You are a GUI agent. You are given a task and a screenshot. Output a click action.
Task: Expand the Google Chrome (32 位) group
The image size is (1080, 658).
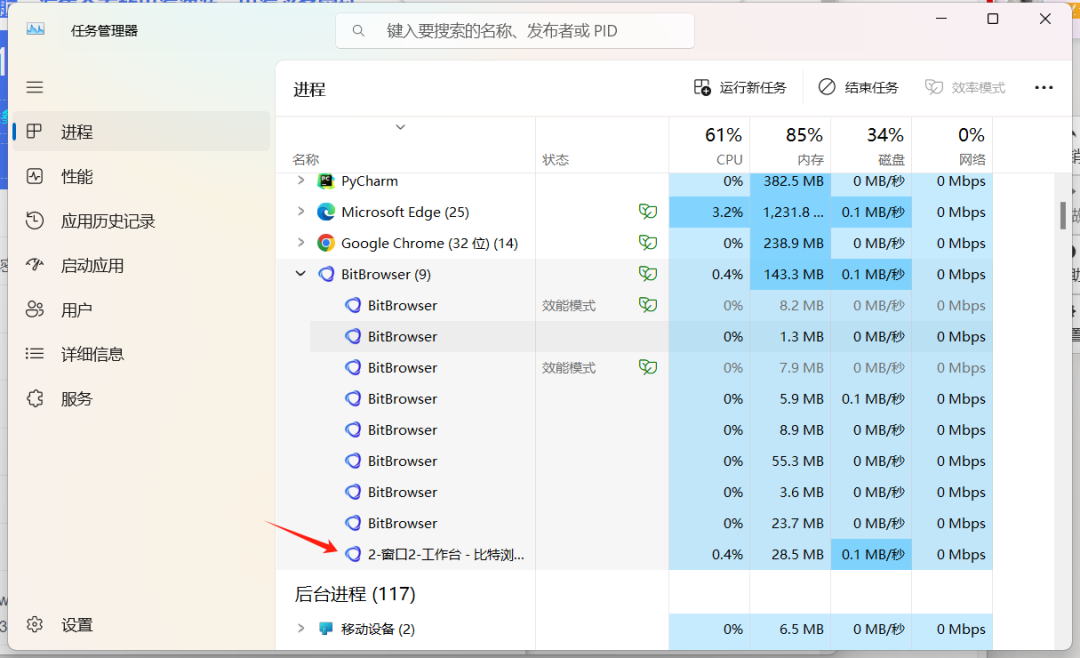pyautogui.click(x=300, y=243)
